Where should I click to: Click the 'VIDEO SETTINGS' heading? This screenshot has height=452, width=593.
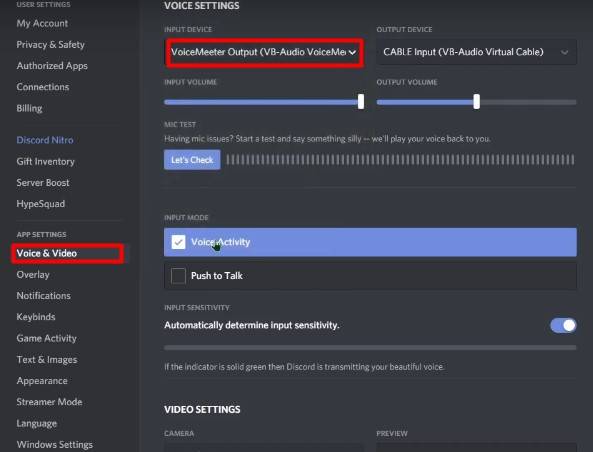202,410
